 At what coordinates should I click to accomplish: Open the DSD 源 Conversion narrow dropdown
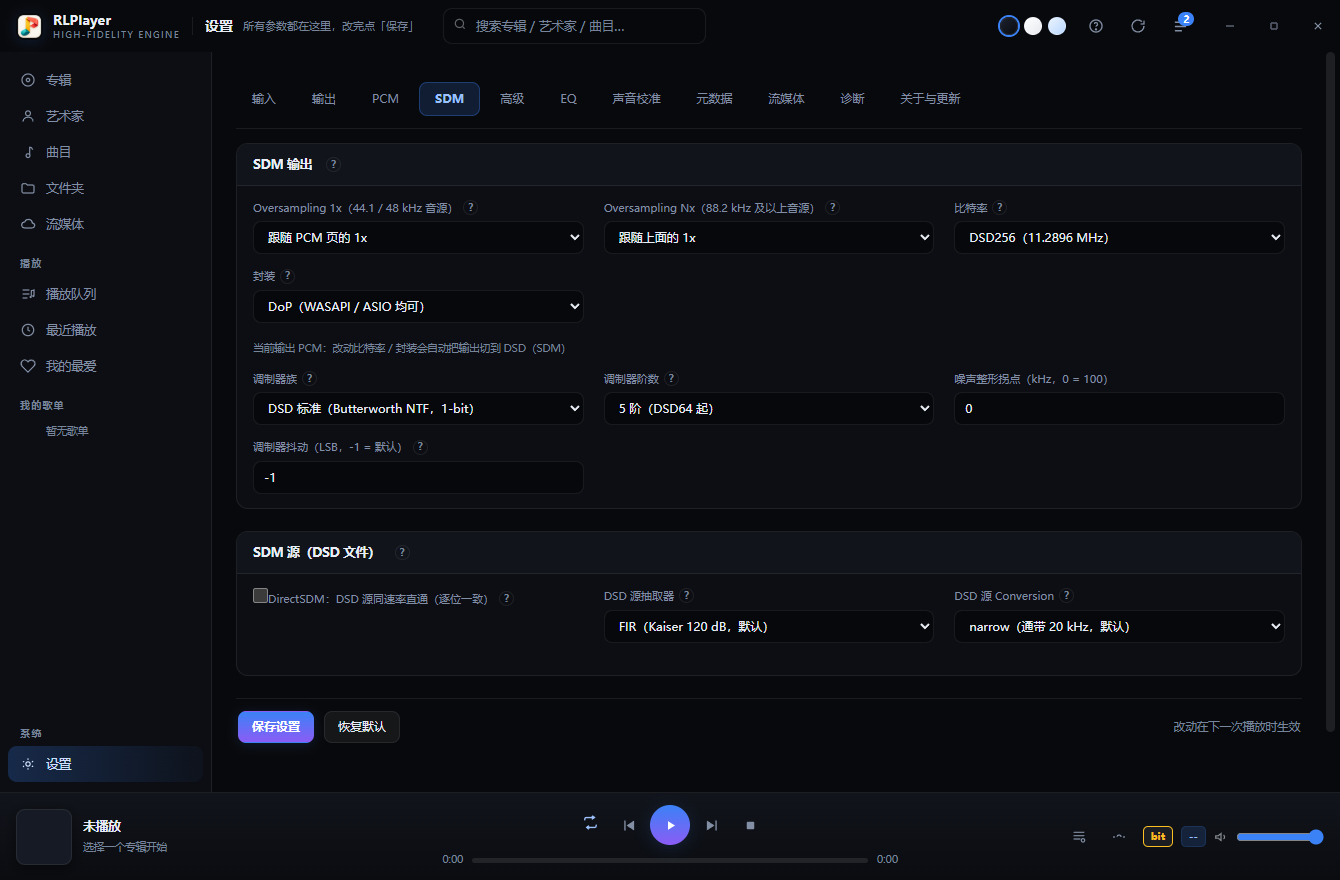(x=1119, y=627)
